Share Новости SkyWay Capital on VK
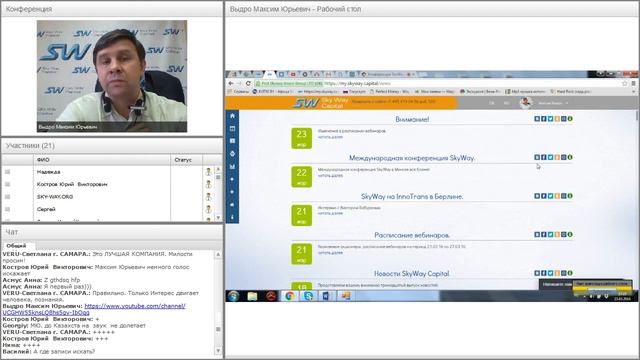The image size is (640, 360). [537, 273]
